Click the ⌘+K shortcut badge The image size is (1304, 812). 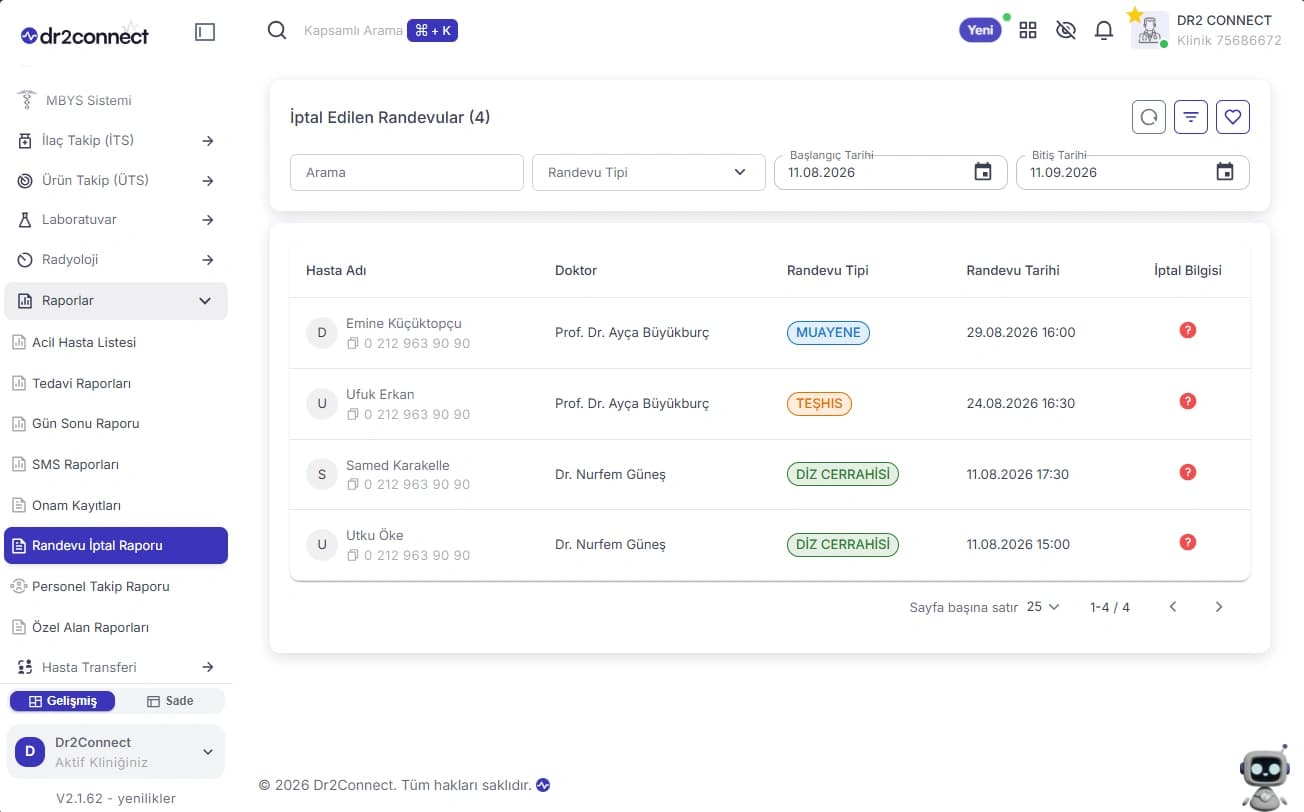(x=432, y=31)
